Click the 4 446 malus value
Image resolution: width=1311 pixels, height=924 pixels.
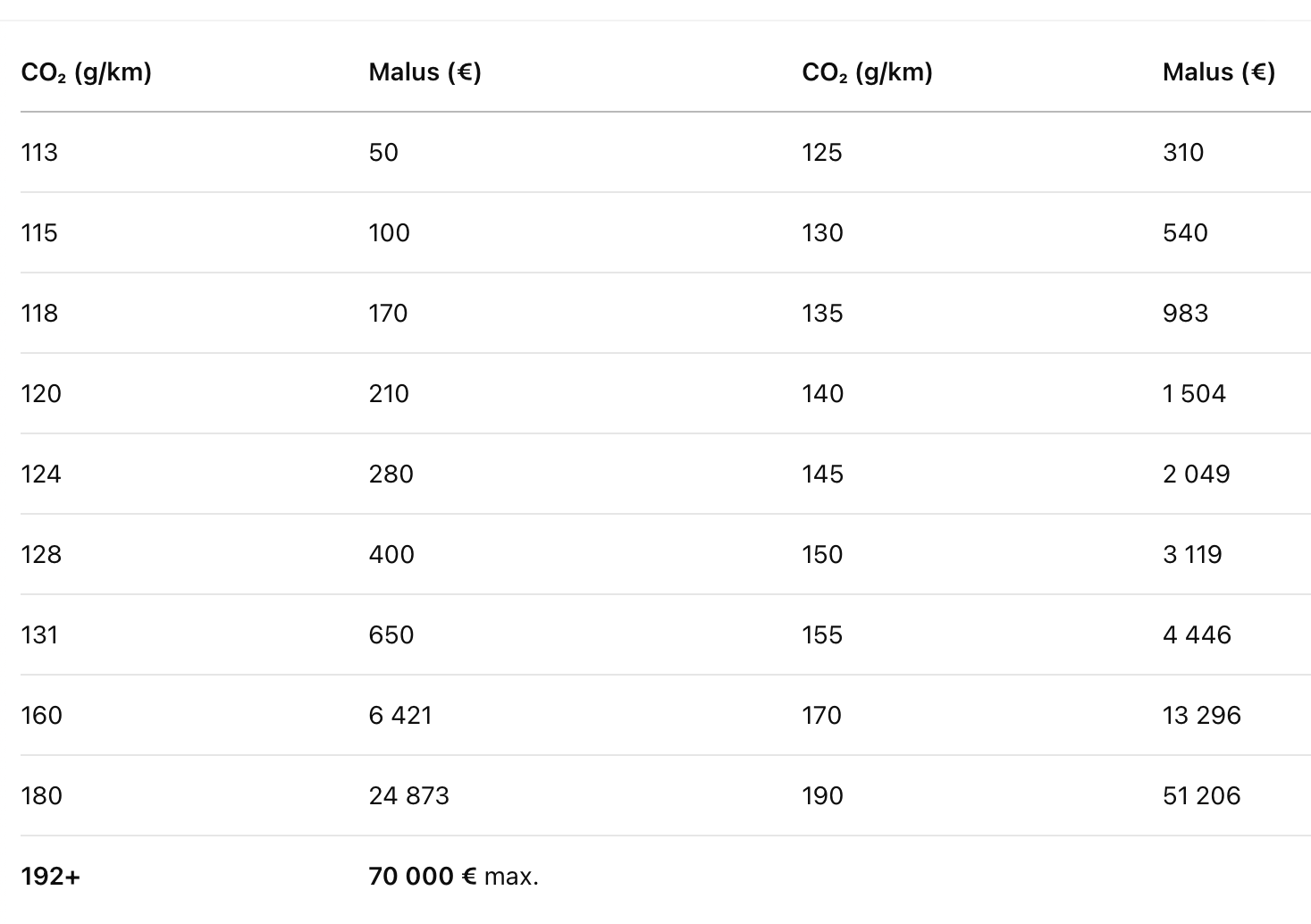(x=1197, y=635)
